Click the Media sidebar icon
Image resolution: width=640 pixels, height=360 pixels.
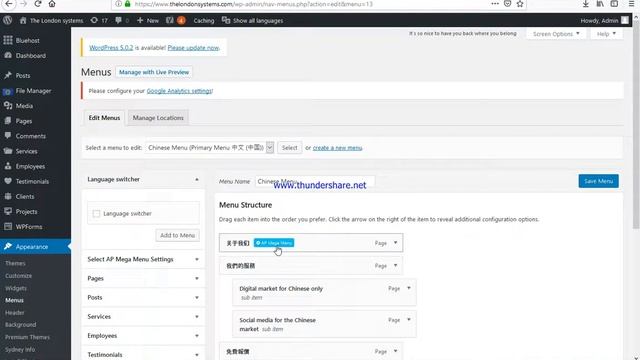8,106
